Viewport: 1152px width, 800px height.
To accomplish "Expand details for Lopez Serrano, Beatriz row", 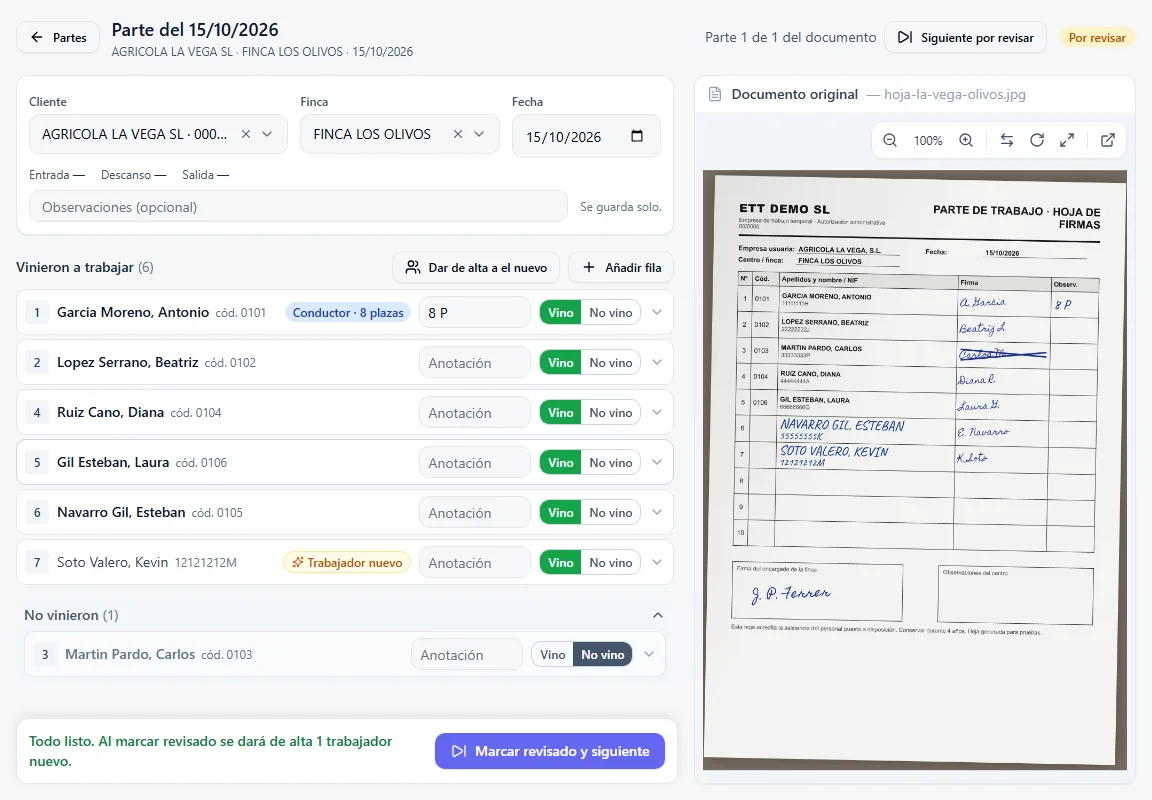I will click(x=657, y=362).
